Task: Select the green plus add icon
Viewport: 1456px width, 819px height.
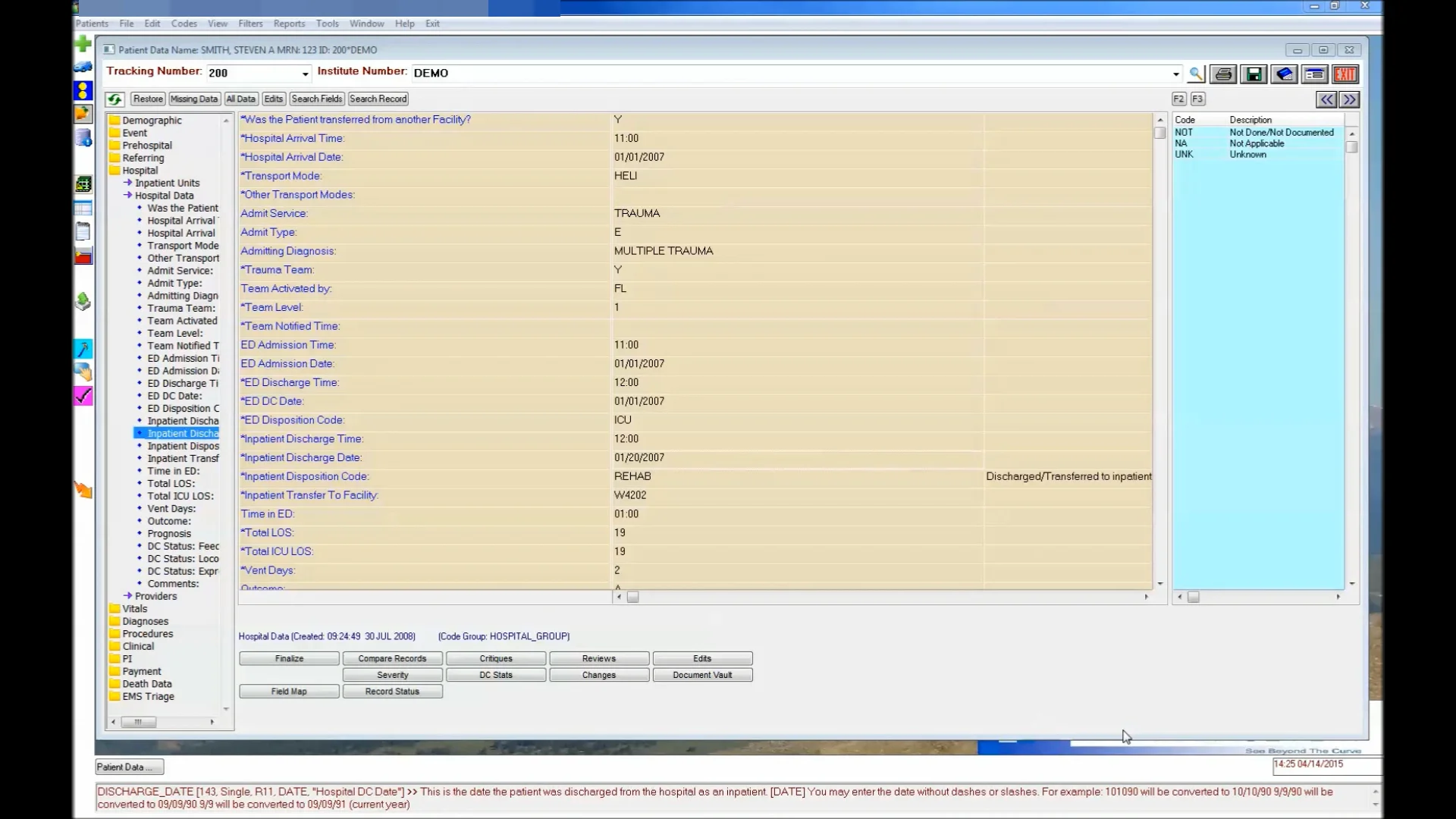Action: (83, 43)
